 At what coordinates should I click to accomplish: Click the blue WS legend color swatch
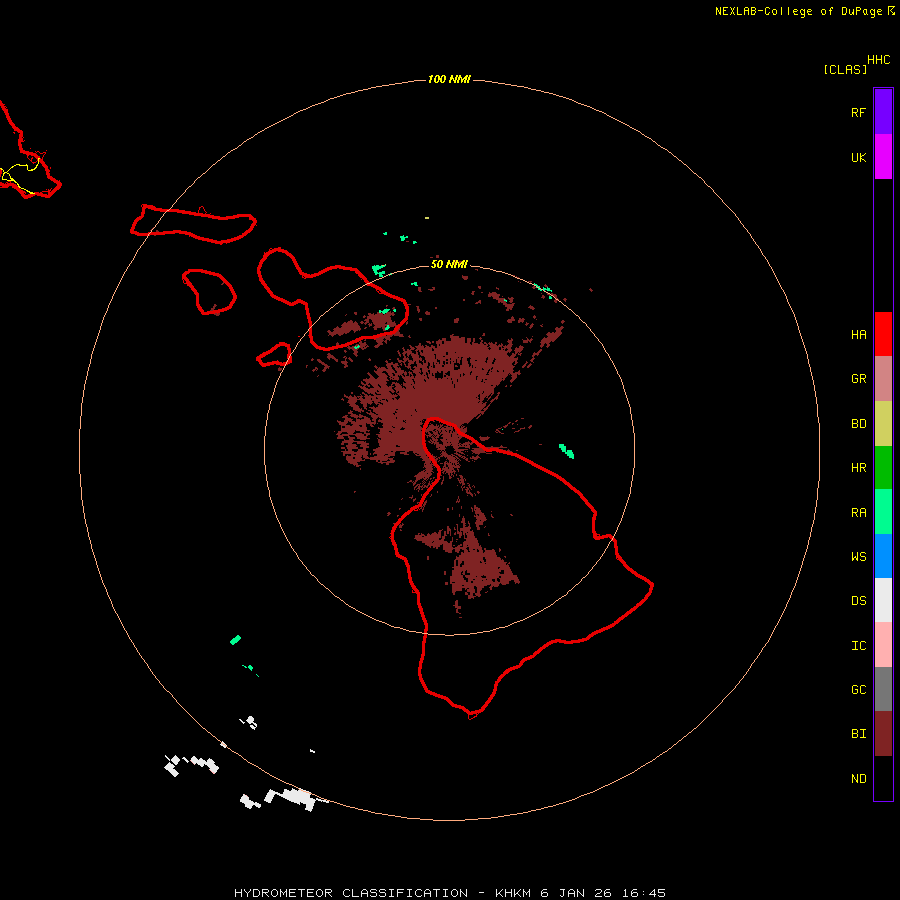883,556
